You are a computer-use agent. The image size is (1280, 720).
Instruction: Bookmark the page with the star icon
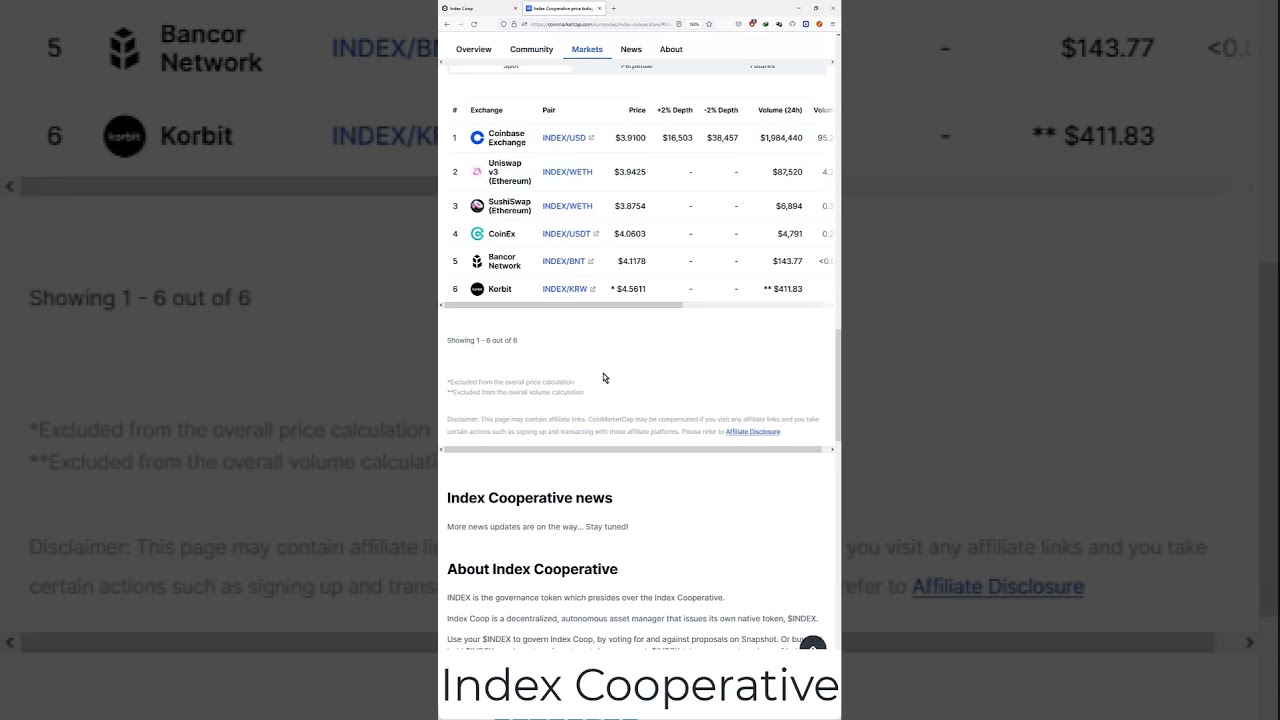(709, 24)
